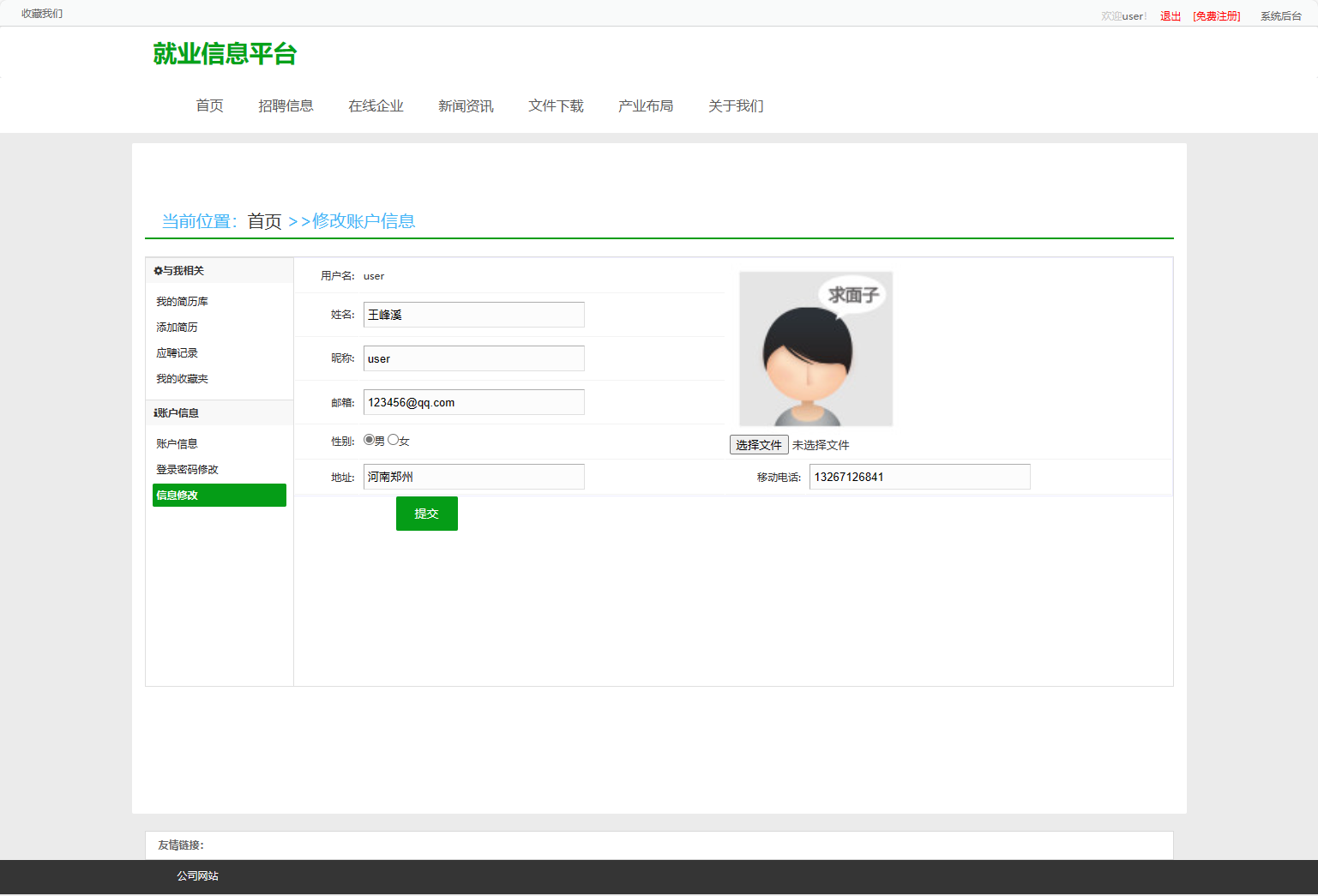The height and width of the screenshot is (896, 1318).
Task: Return to 首页 via the breadcrumb link
Action: pyautogui.click(x=263, y=220)
